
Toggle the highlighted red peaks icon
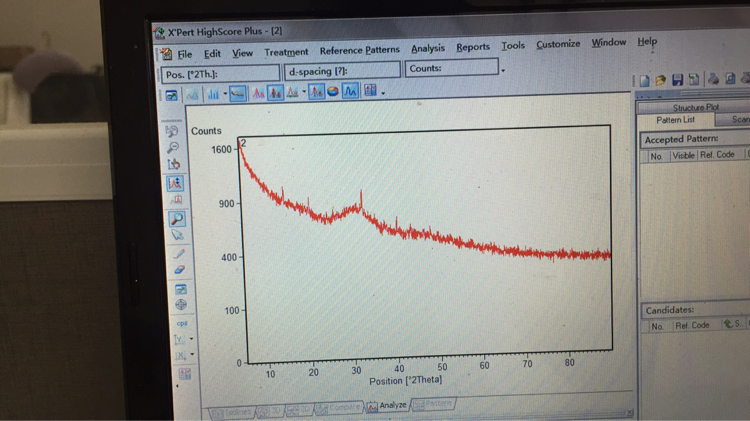point(276,92)
